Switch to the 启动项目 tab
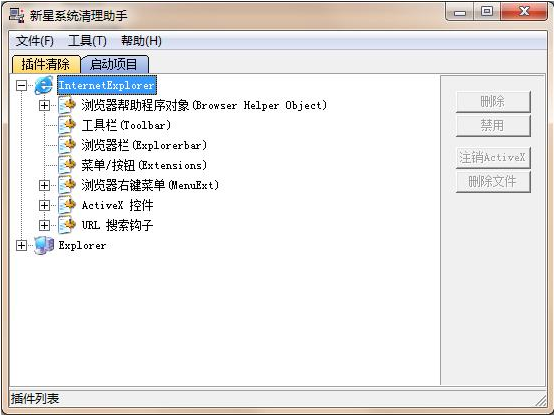 click(114, 64)
